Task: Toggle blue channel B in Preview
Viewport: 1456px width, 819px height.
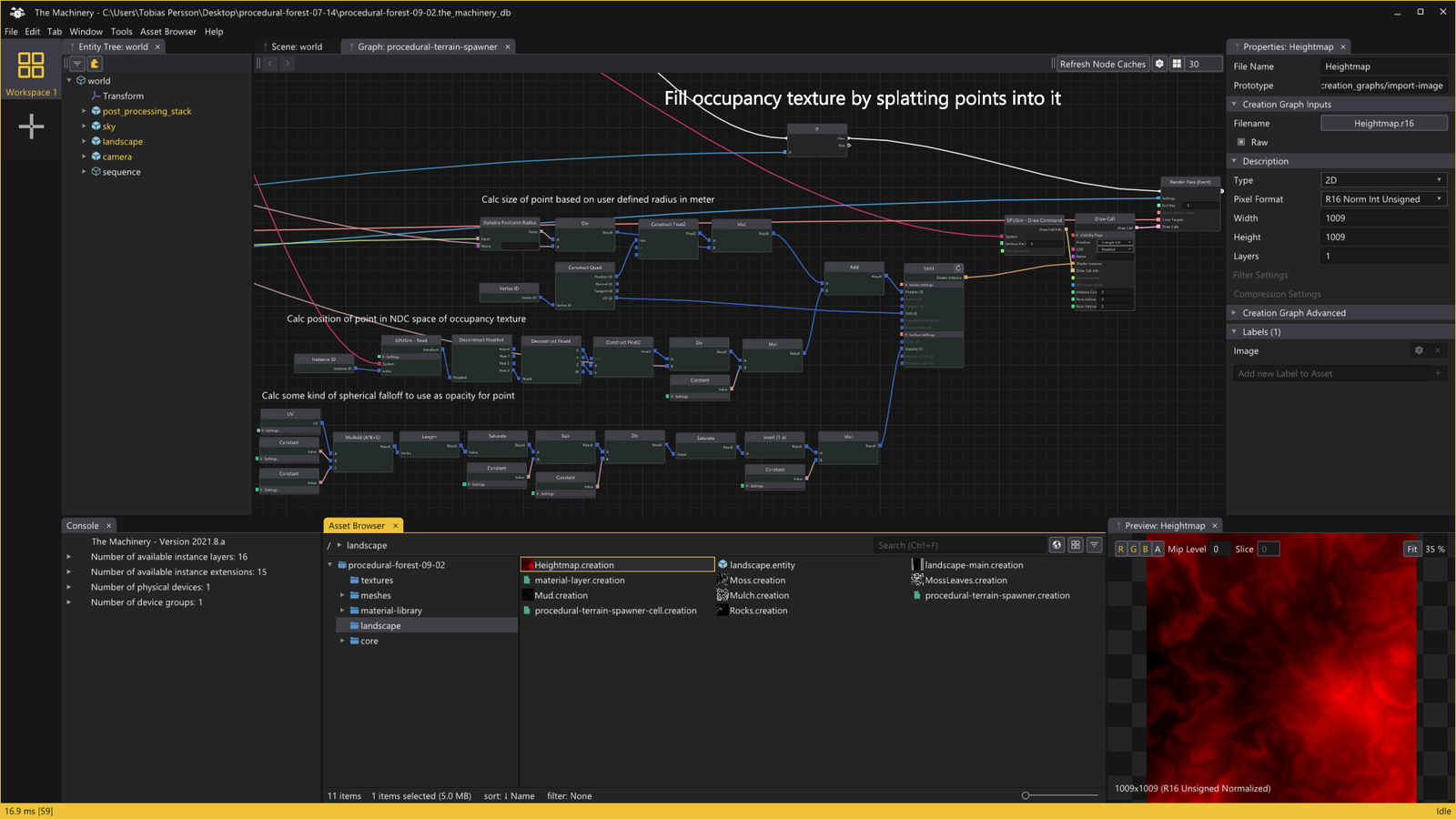Action: coord(1145,549)
